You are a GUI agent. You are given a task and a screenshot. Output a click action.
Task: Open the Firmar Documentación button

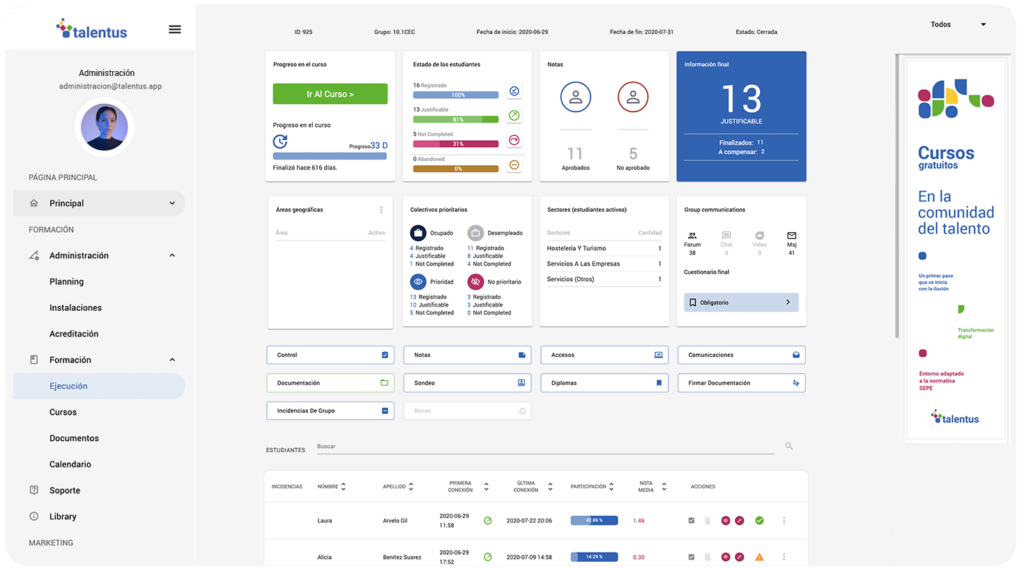coord(741,383)
